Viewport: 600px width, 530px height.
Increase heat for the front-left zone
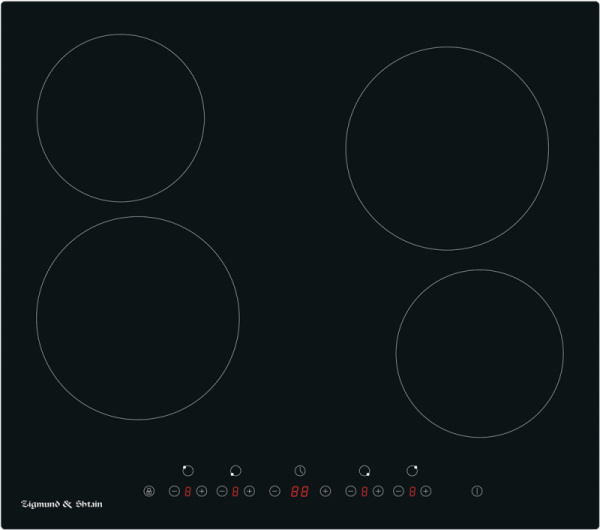(250, 491)
